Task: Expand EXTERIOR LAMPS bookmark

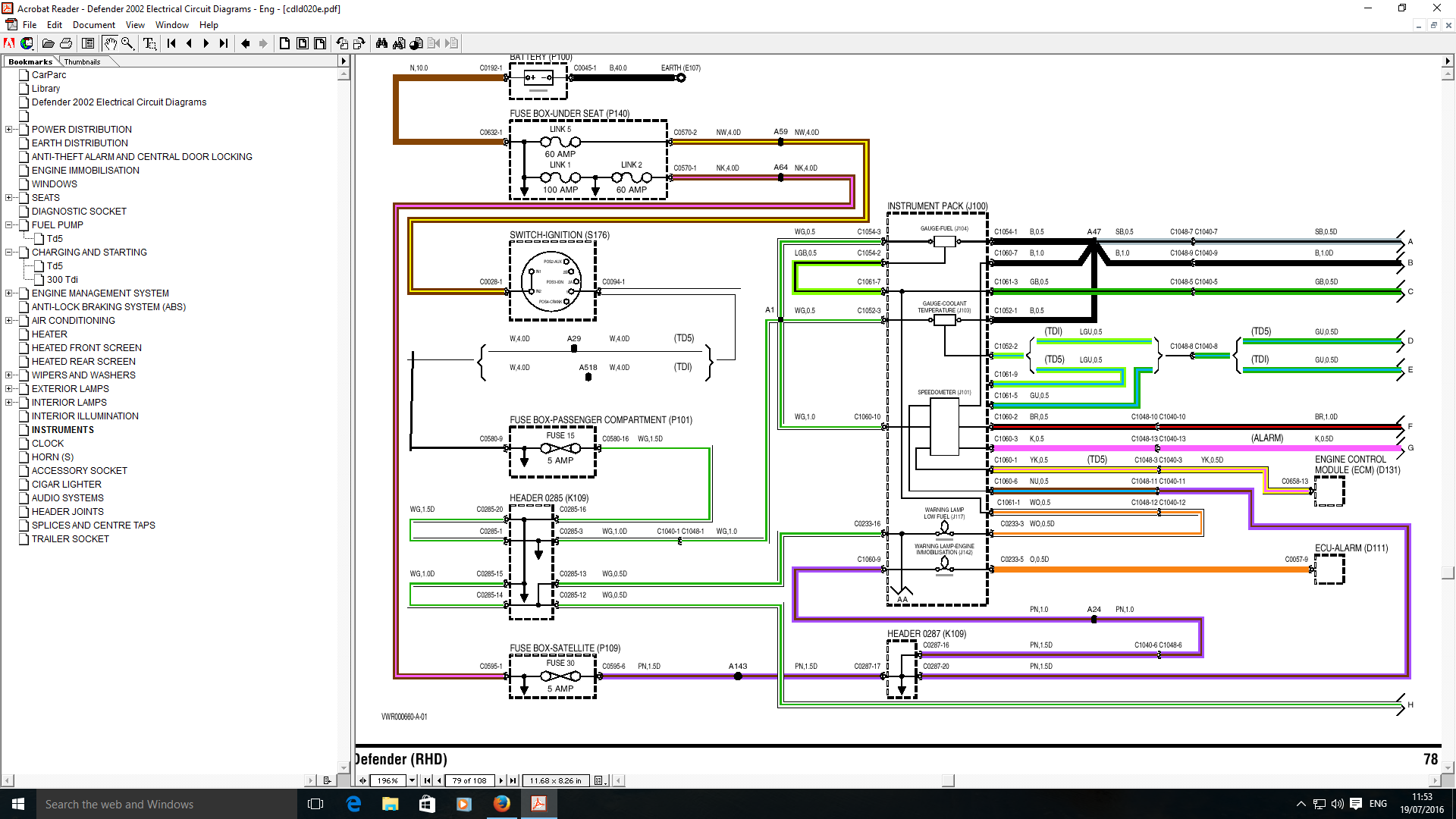Action: 9,389
